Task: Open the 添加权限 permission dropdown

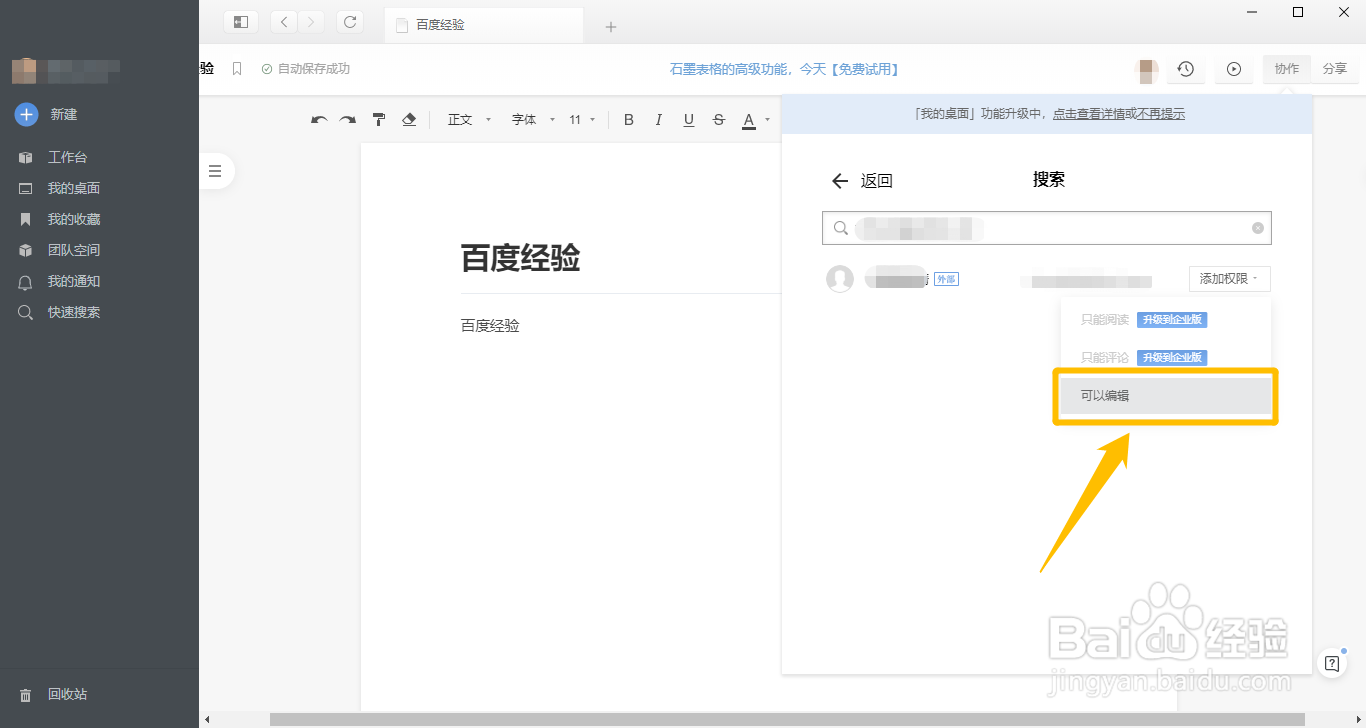Action: tap(1229, 279)
